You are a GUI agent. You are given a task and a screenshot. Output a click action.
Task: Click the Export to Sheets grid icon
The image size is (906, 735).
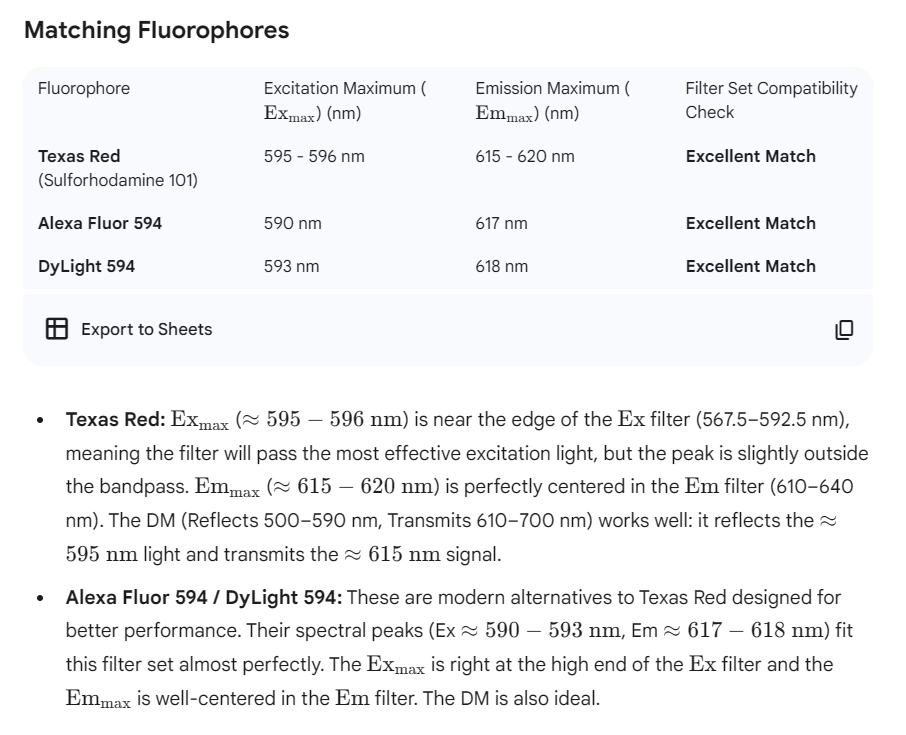coord(57,329)
